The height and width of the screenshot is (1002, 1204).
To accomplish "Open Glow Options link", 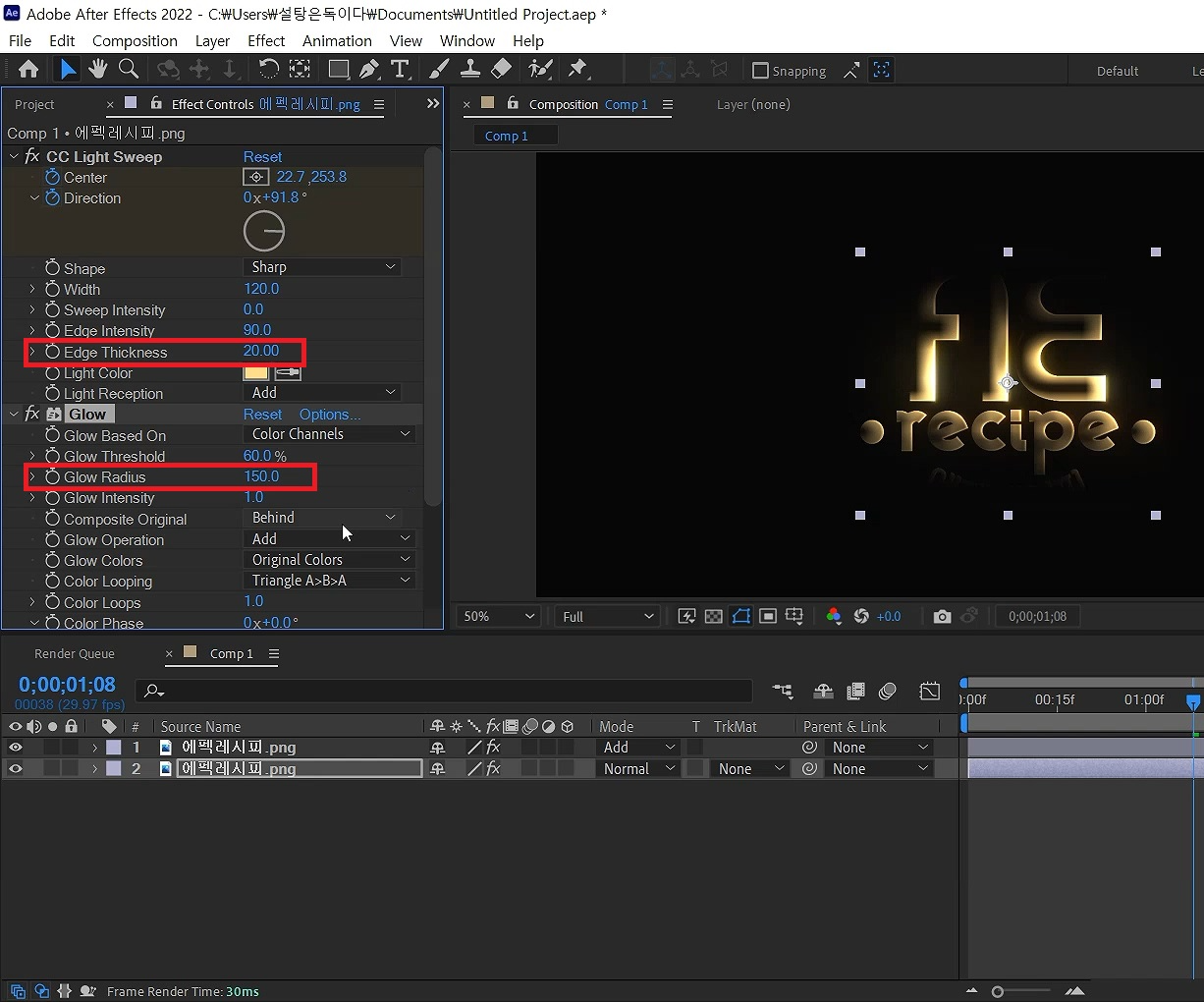I will (x=330, y=415).
